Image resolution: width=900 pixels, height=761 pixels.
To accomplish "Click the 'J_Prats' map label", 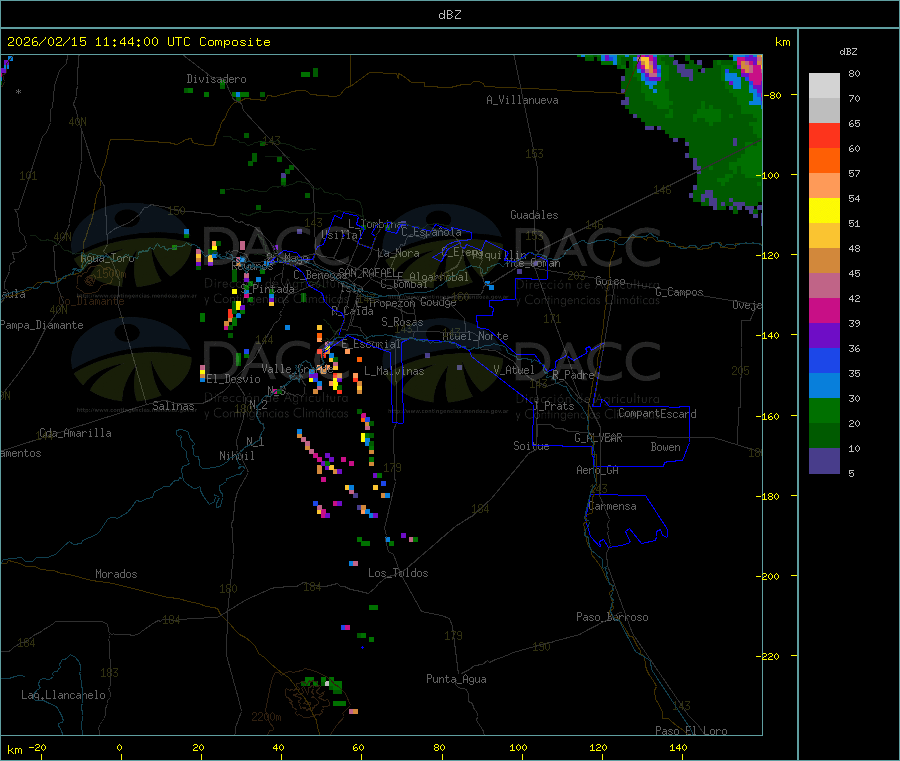I will coord(554,406).
